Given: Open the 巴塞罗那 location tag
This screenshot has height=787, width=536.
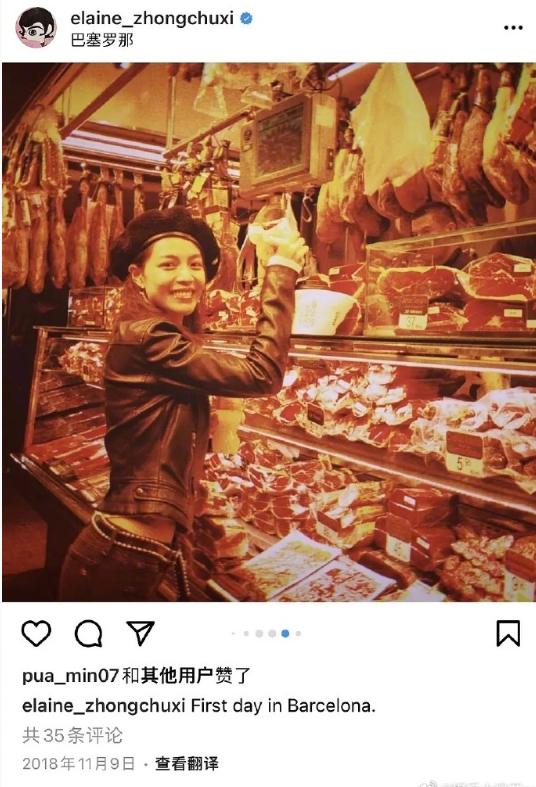Looking at the screenshot, I should pyautogui.click(x=102, y=40).
